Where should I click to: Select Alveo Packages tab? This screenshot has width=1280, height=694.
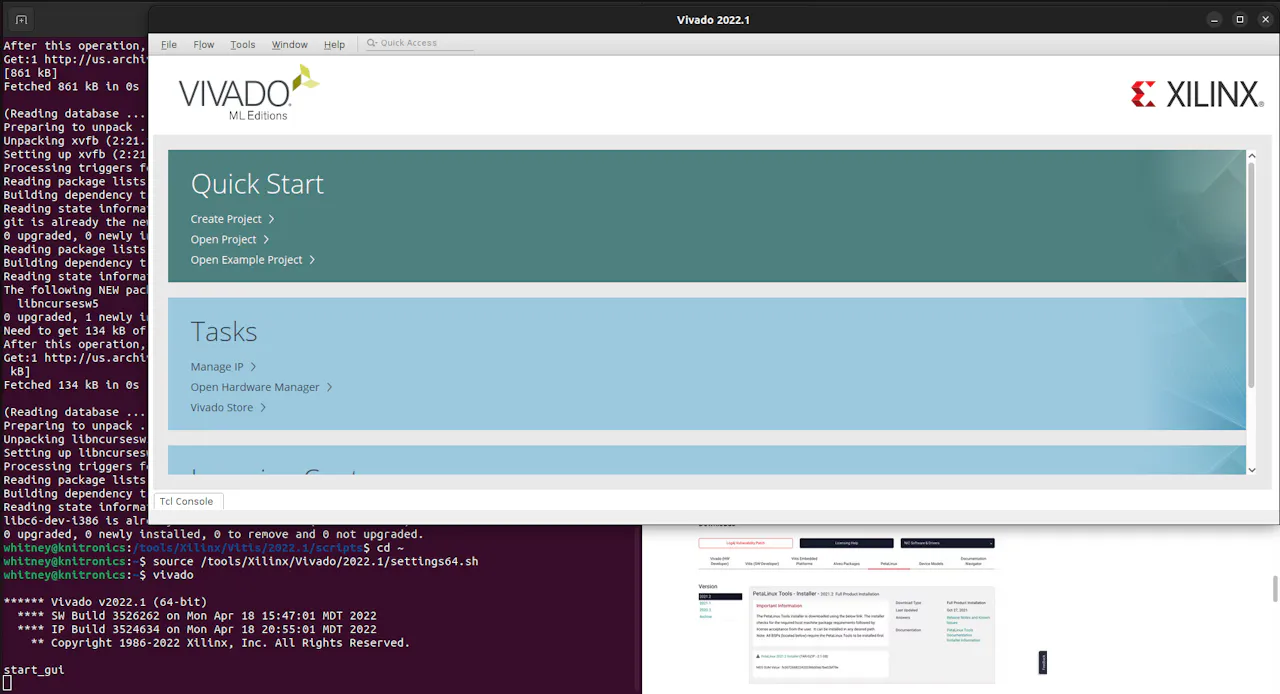point(846,564)
